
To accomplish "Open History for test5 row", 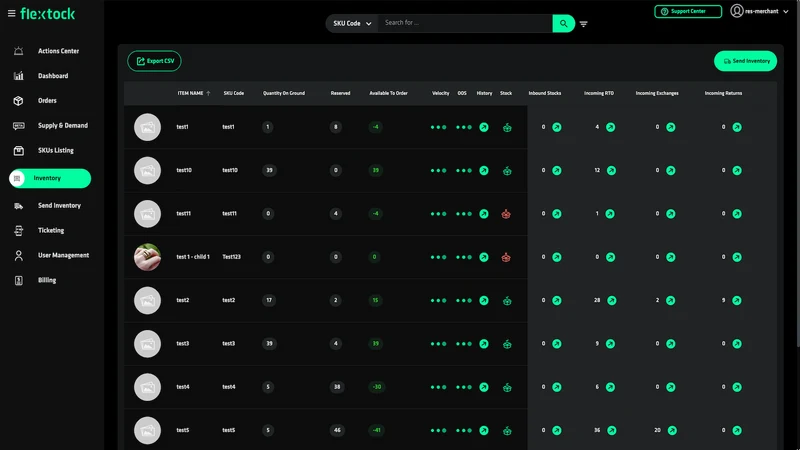I will (484, 431).
